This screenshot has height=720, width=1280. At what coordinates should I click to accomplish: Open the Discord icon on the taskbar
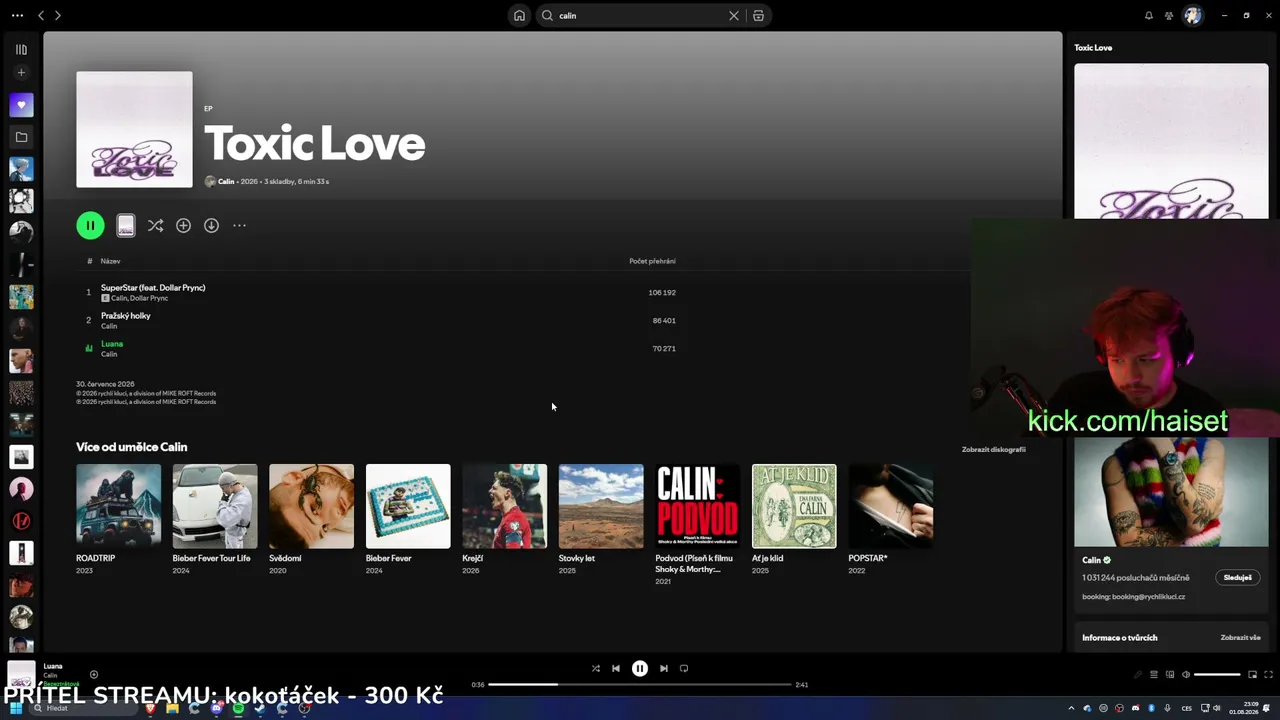click(x=216, y=708)
